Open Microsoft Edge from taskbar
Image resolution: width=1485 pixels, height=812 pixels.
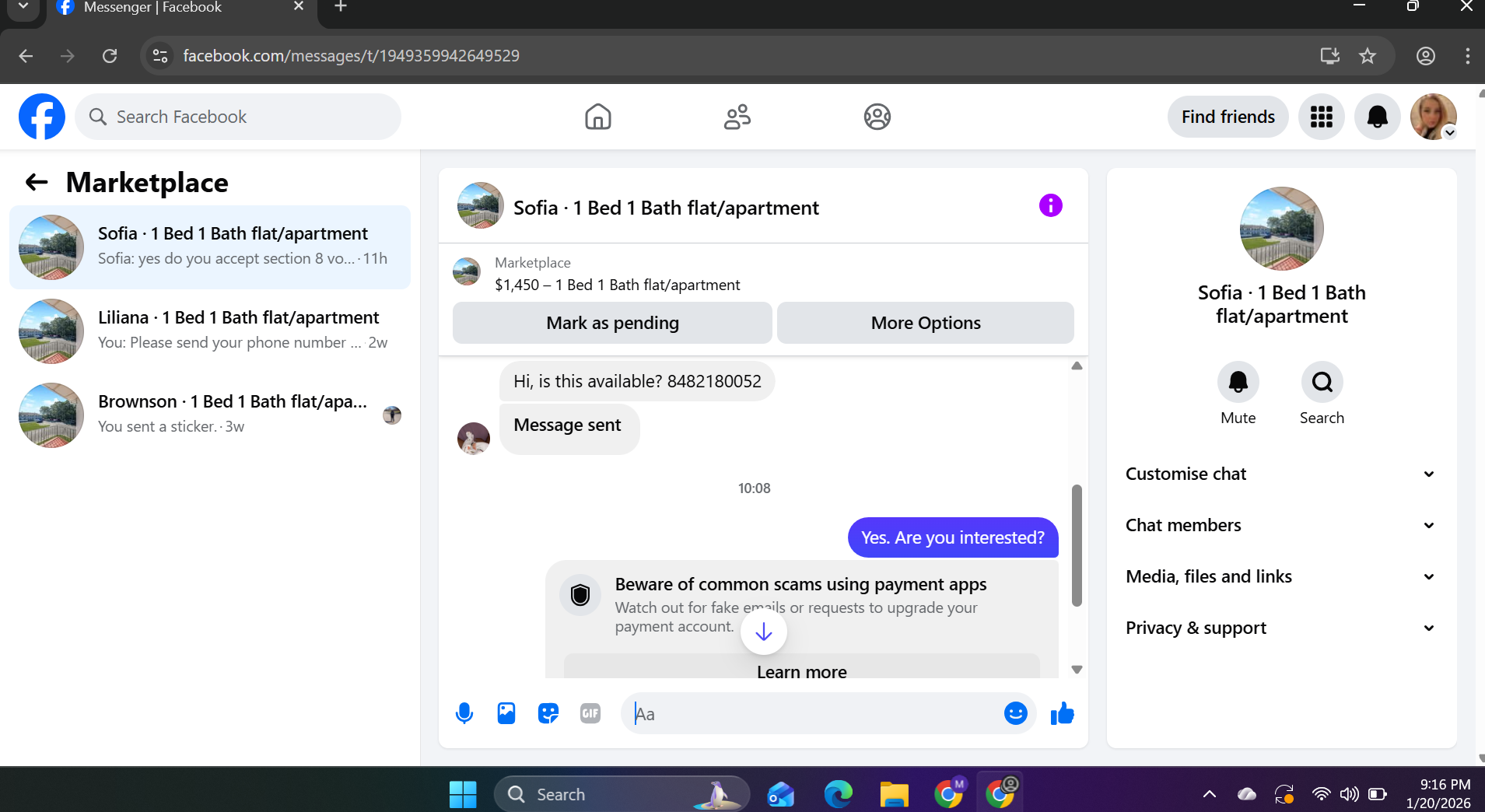(838, 794)
